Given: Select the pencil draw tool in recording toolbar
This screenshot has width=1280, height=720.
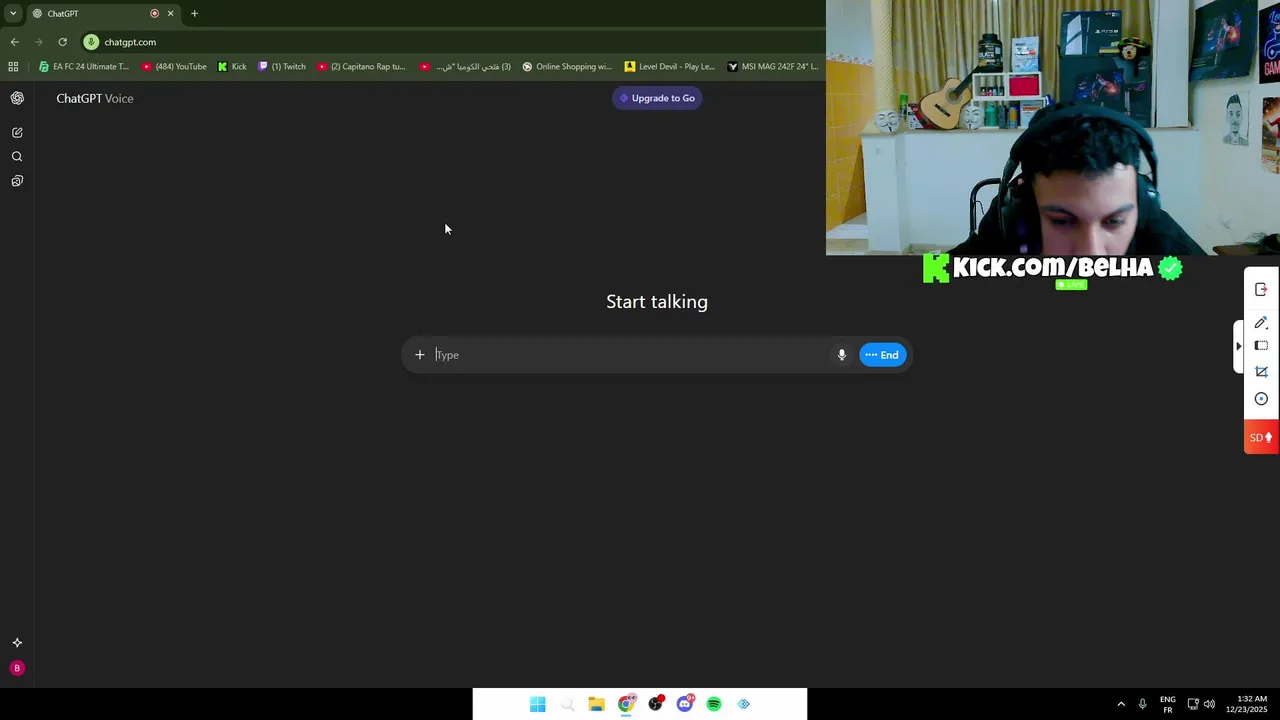Looking at the screenshot, I should pyautogui.click(x=1261, y=322).
